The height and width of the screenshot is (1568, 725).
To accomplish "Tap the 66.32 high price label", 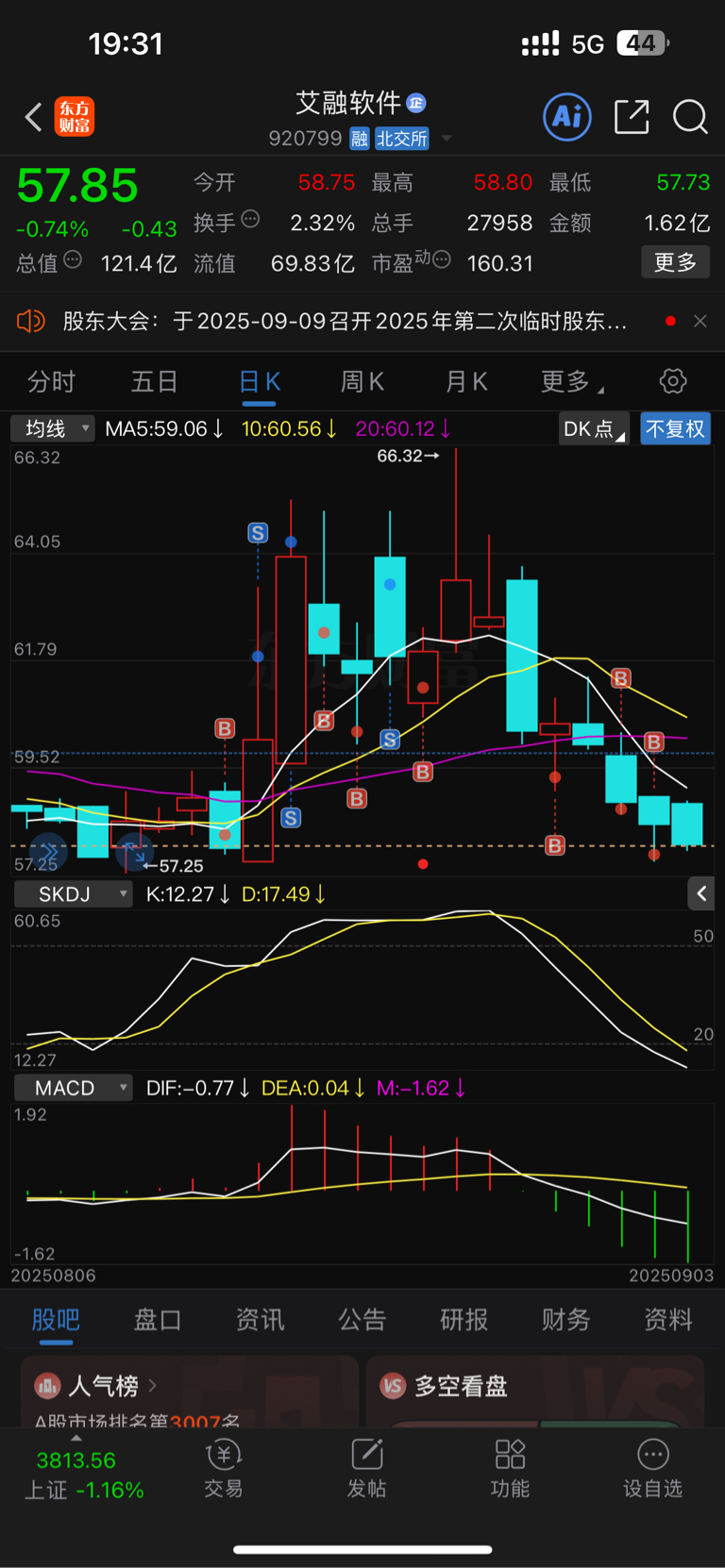I will pos(408,456).
